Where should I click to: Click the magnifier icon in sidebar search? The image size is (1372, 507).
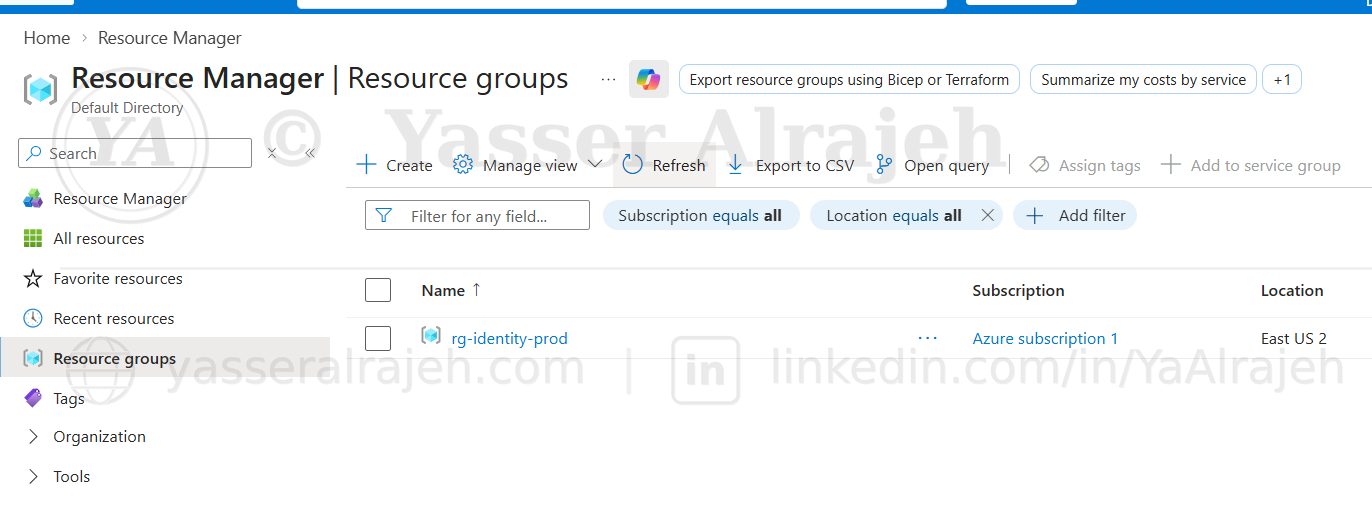click(x=35, y=153)
